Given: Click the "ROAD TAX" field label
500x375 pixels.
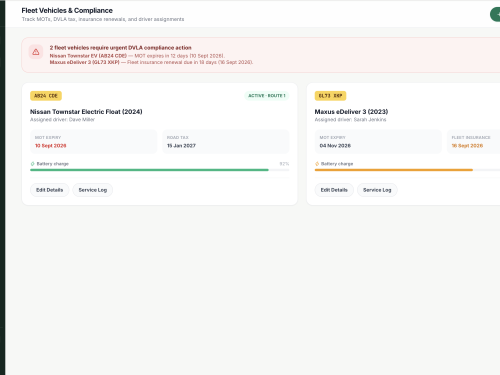Looking at the screenshot, I should coord(178,137).
